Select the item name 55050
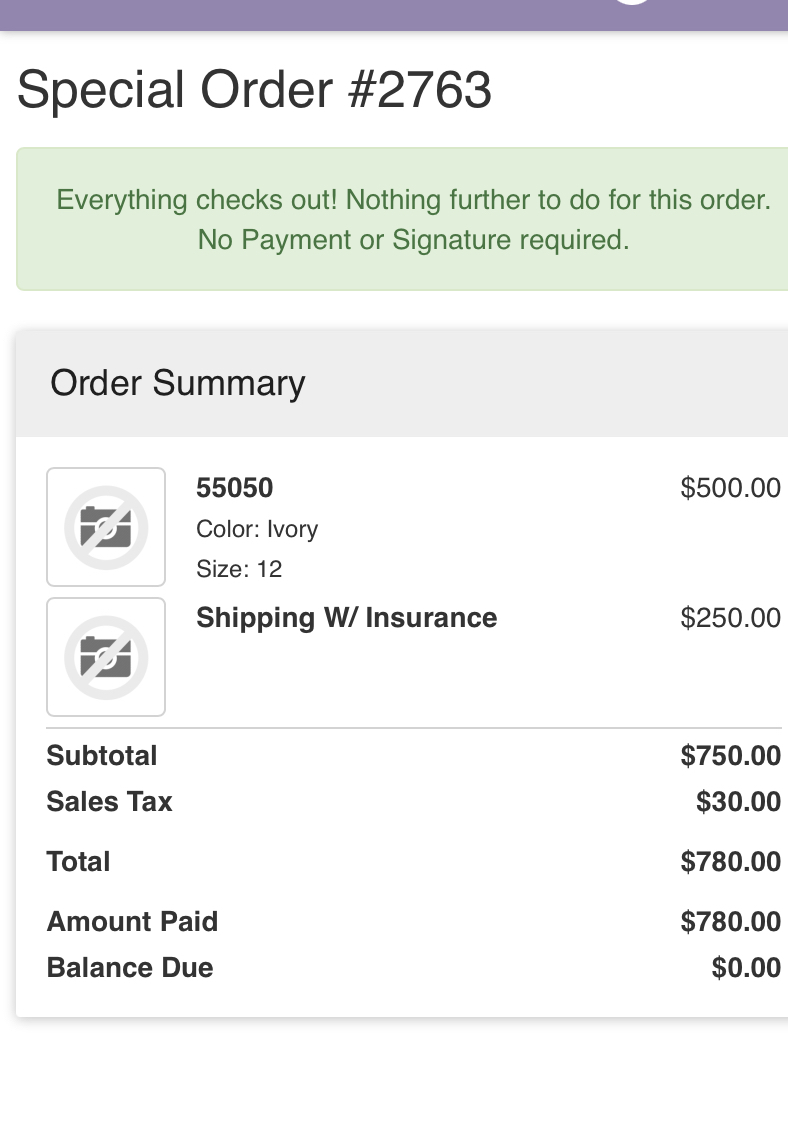Viewport: 788px width, 1142px height. [x=235, y=487]
